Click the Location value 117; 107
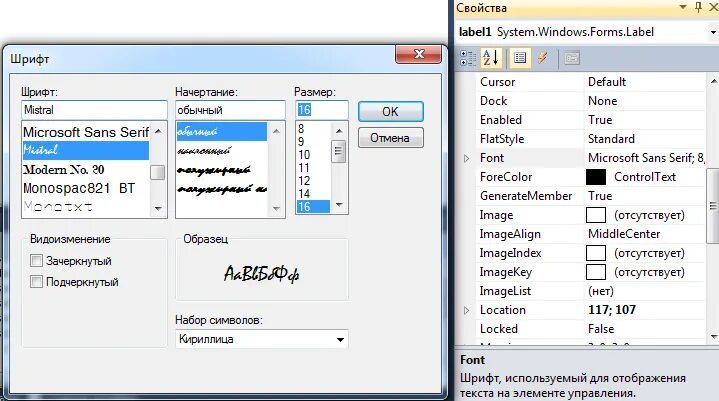This screenshot has width=719, height=401. tap(612, 310)
